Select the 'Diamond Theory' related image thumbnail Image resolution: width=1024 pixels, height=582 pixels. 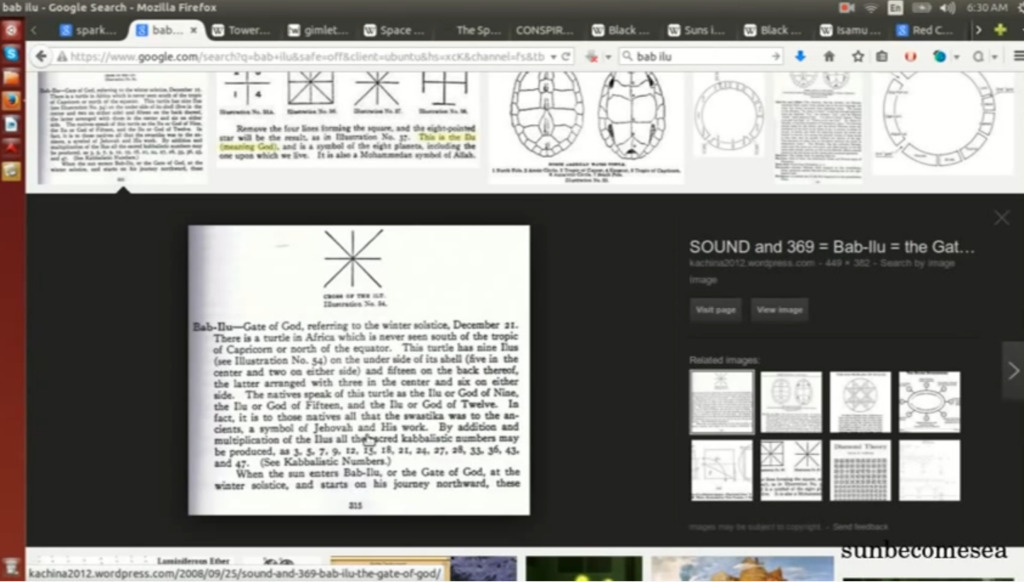pos(860,470)
